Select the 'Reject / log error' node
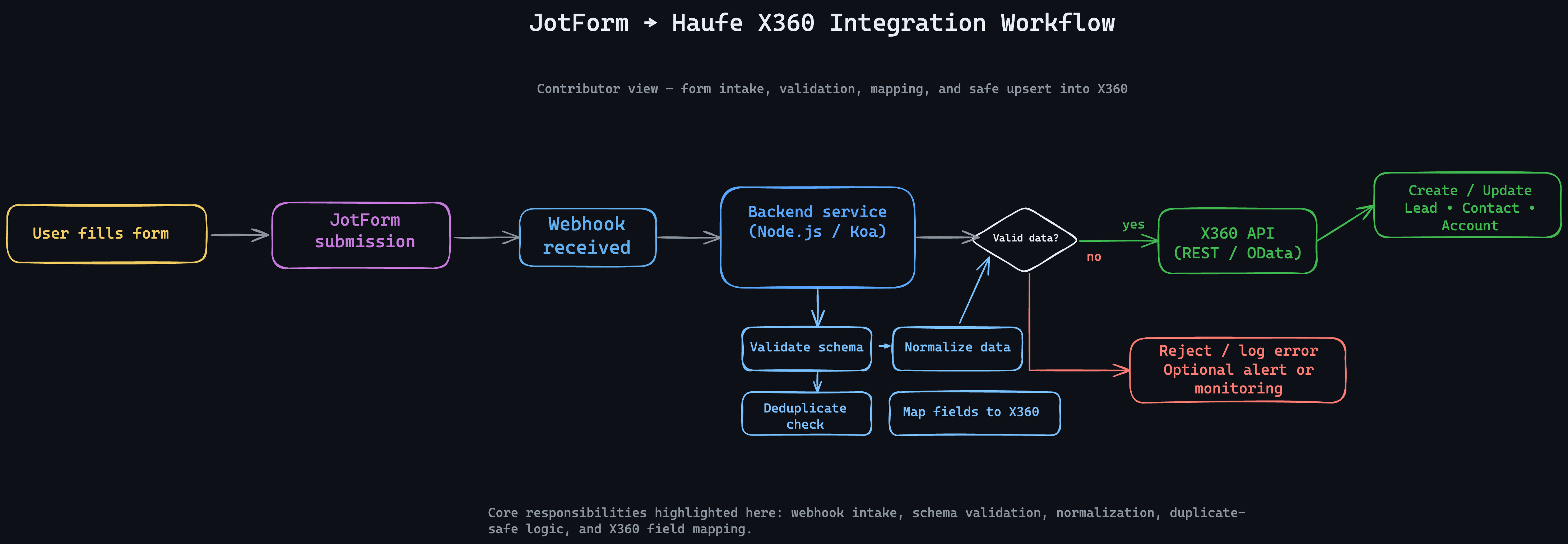This screenshot has width=1568, height=544. coord(1238,370)
